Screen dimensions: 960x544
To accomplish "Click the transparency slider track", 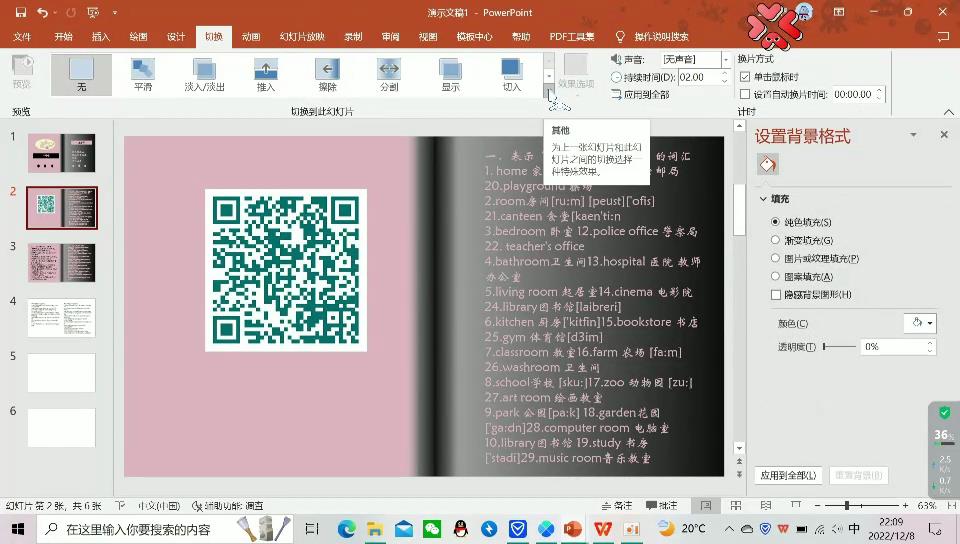I will coord(839,347).
